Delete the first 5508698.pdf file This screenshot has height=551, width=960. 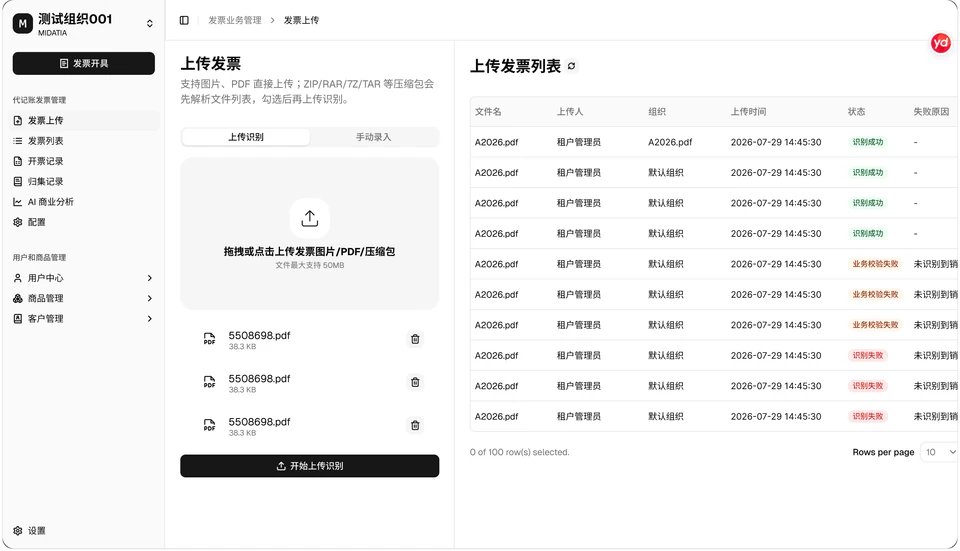point(415,339)
